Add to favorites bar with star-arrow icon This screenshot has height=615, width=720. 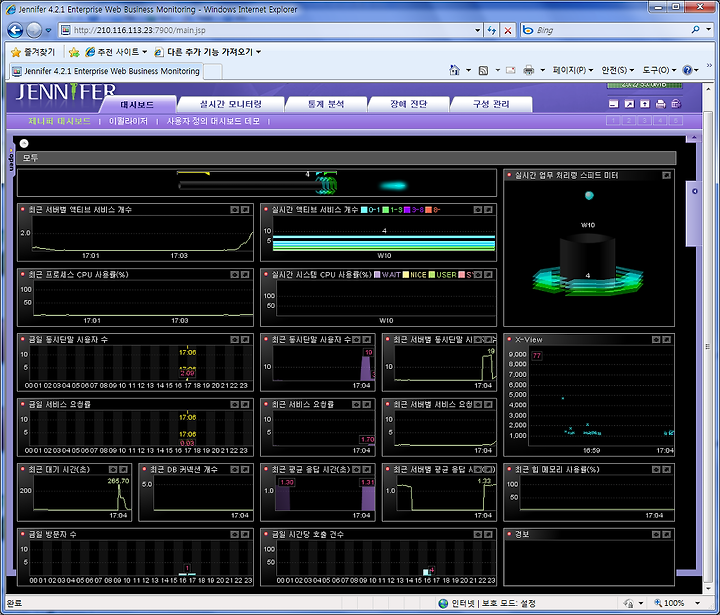(x=73, y=52)
